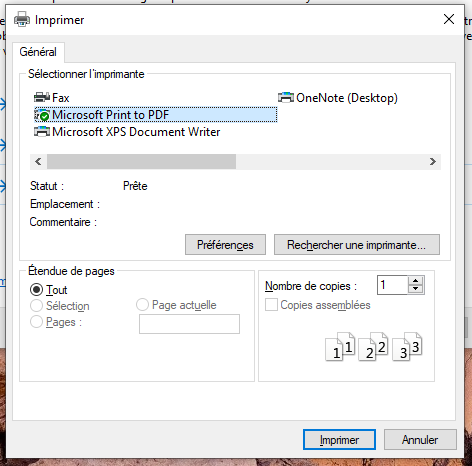Click the right arrow of printer list scrollbar

[433, 162]
